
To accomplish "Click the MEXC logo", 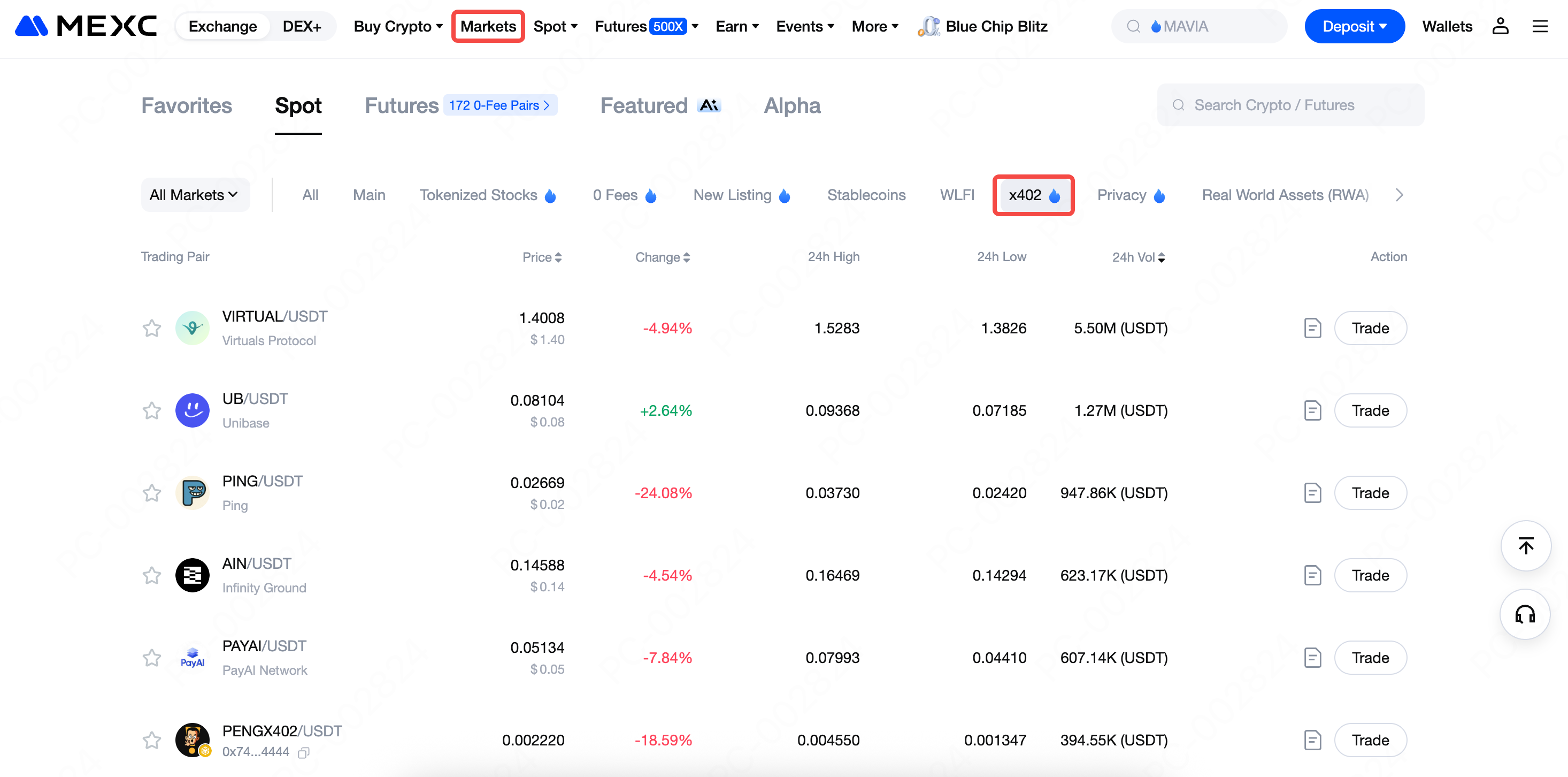I will [85, 26].
